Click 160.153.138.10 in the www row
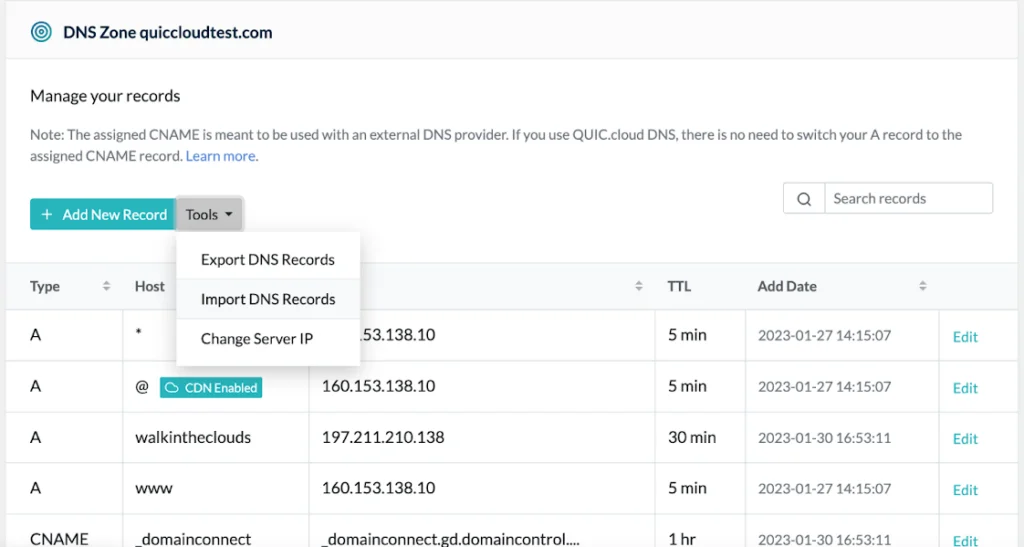 tap(378, 488)
